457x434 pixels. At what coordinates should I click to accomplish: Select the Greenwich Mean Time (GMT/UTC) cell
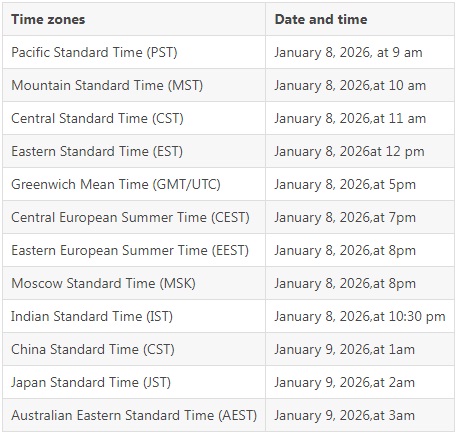pyautogui.click(x=134, y=184)
